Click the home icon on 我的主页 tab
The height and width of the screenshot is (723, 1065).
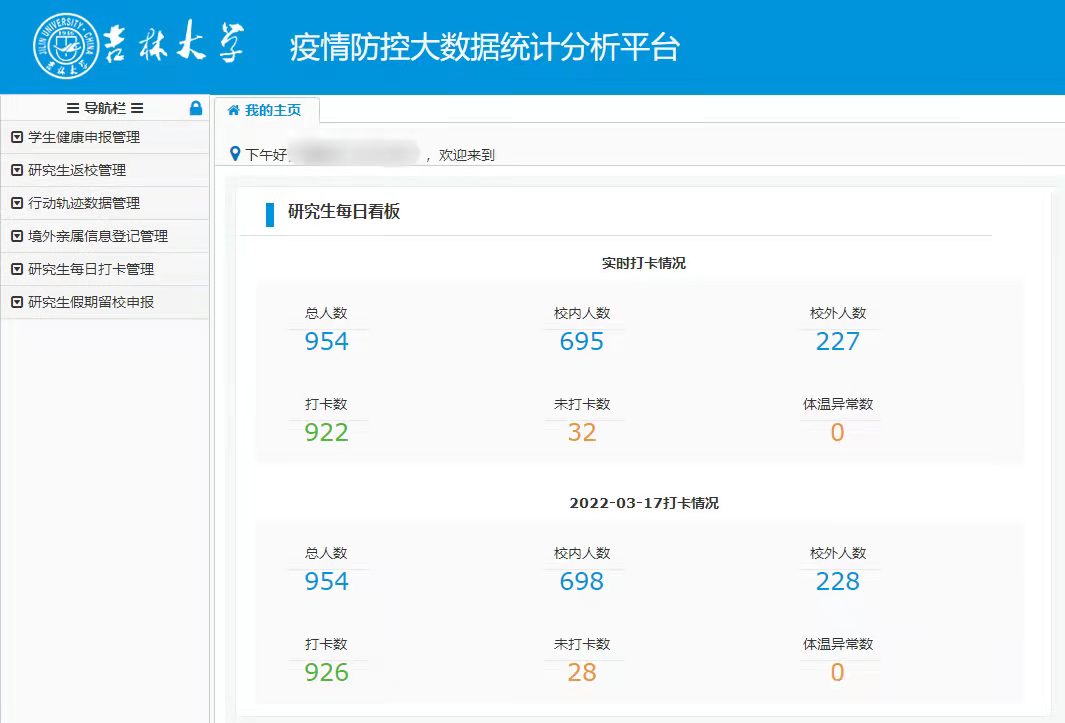point(234,110)
